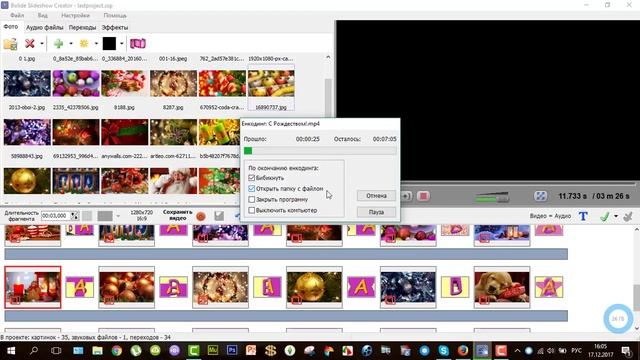Open Photoshop from the taskbar
The width and height of the screenshot is (640, 360).
click(x=232, y=351)
